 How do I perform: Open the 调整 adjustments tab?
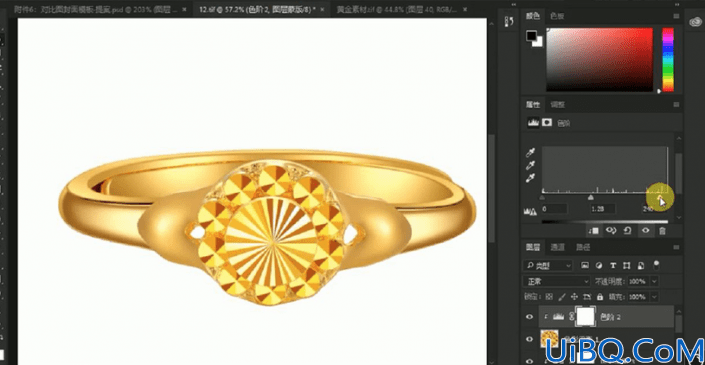click(558, 105)
